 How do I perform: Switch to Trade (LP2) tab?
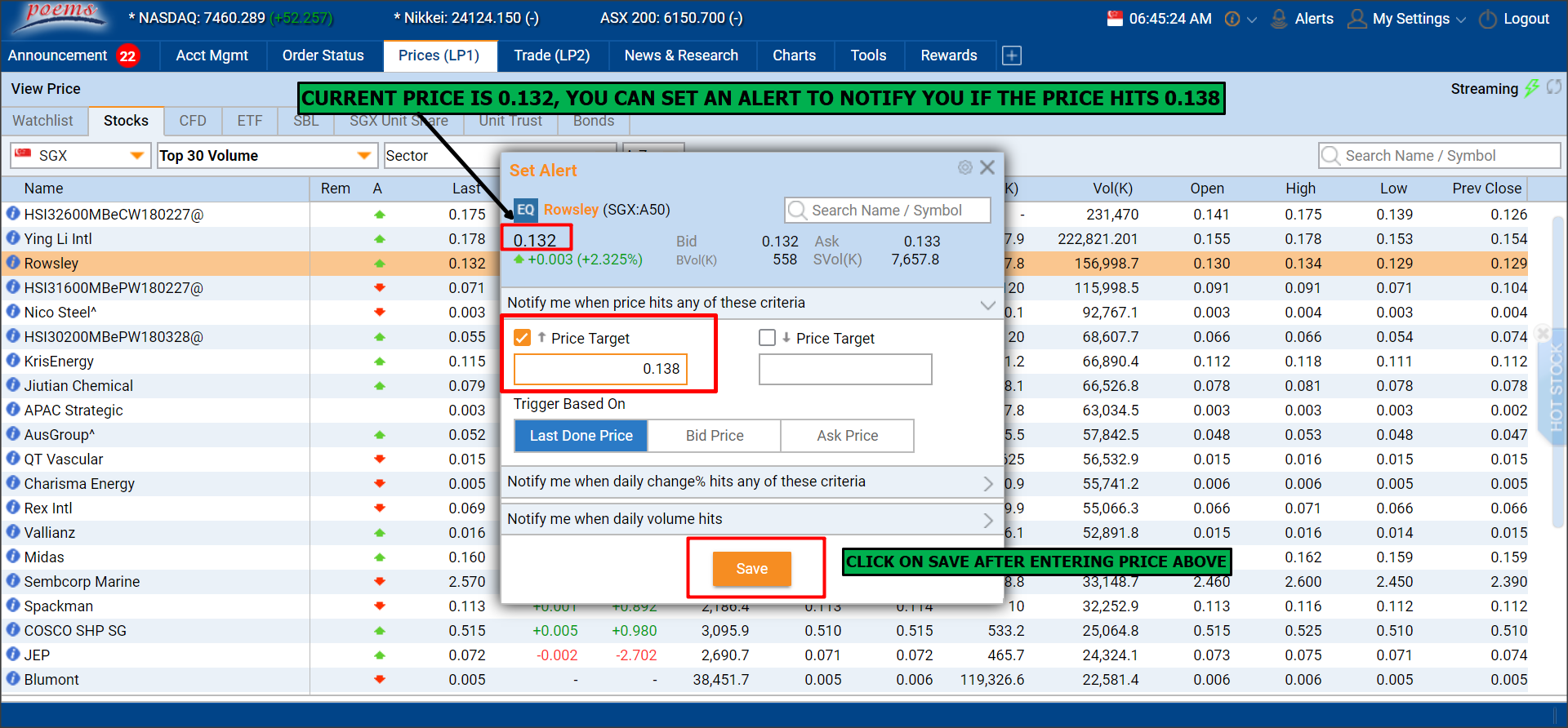(x=552, y=55)
